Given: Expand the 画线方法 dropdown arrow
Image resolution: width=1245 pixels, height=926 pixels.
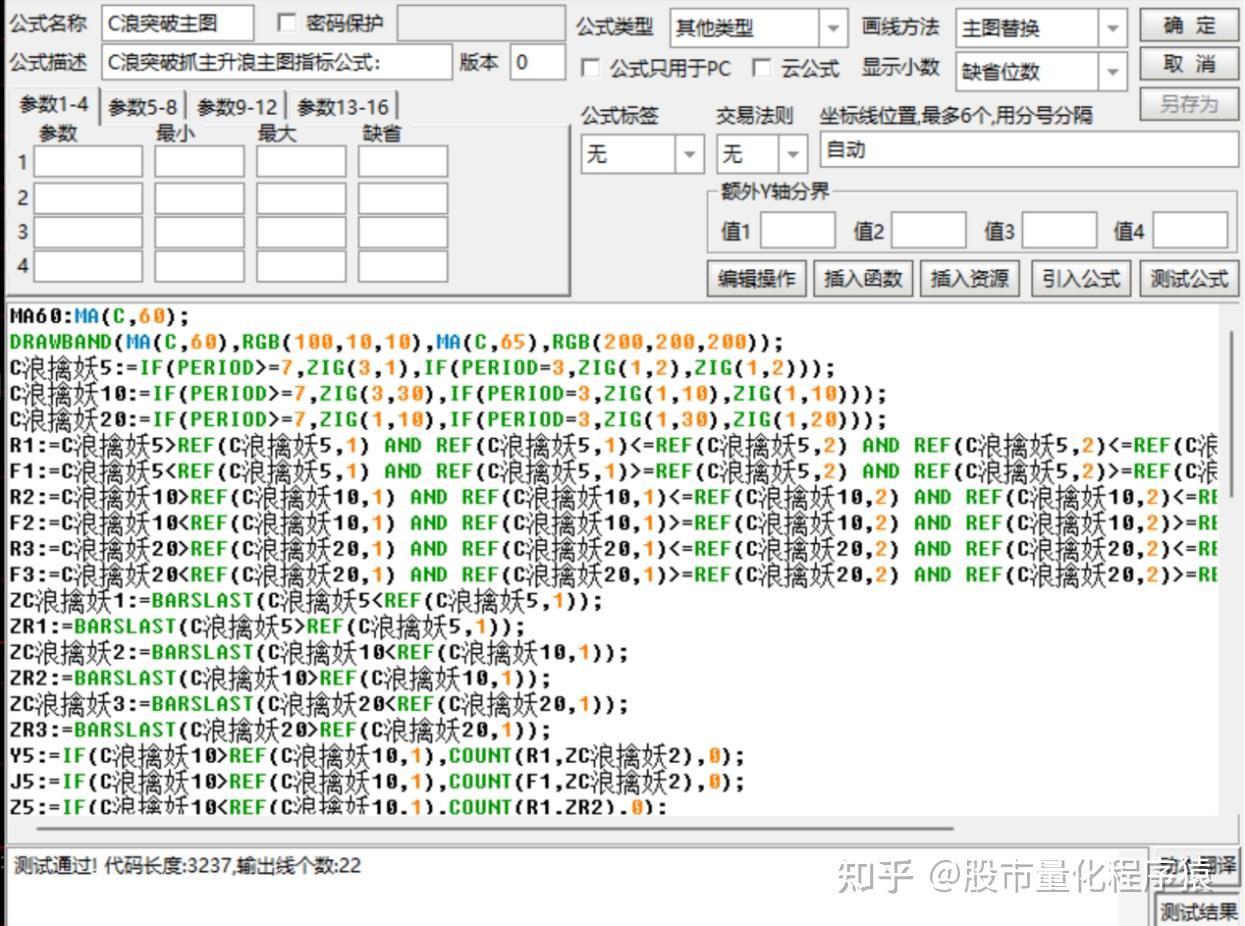Looking at the screenshot, I should coord(1112,28).
